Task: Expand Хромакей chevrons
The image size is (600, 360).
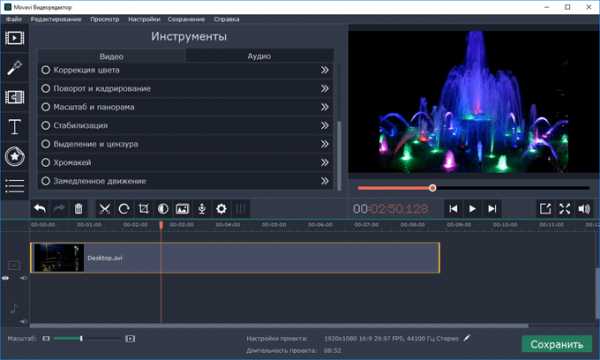Action: click(x=324, y=162)
